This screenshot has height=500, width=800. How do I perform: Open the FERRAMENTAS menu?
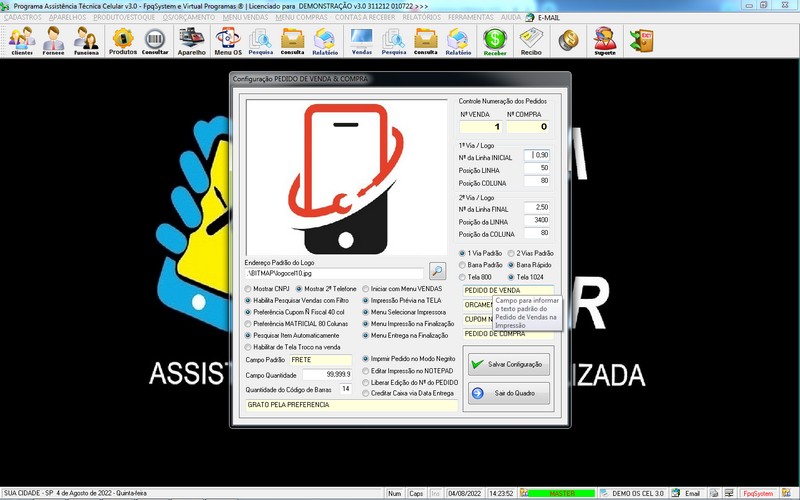click(470, 17)
